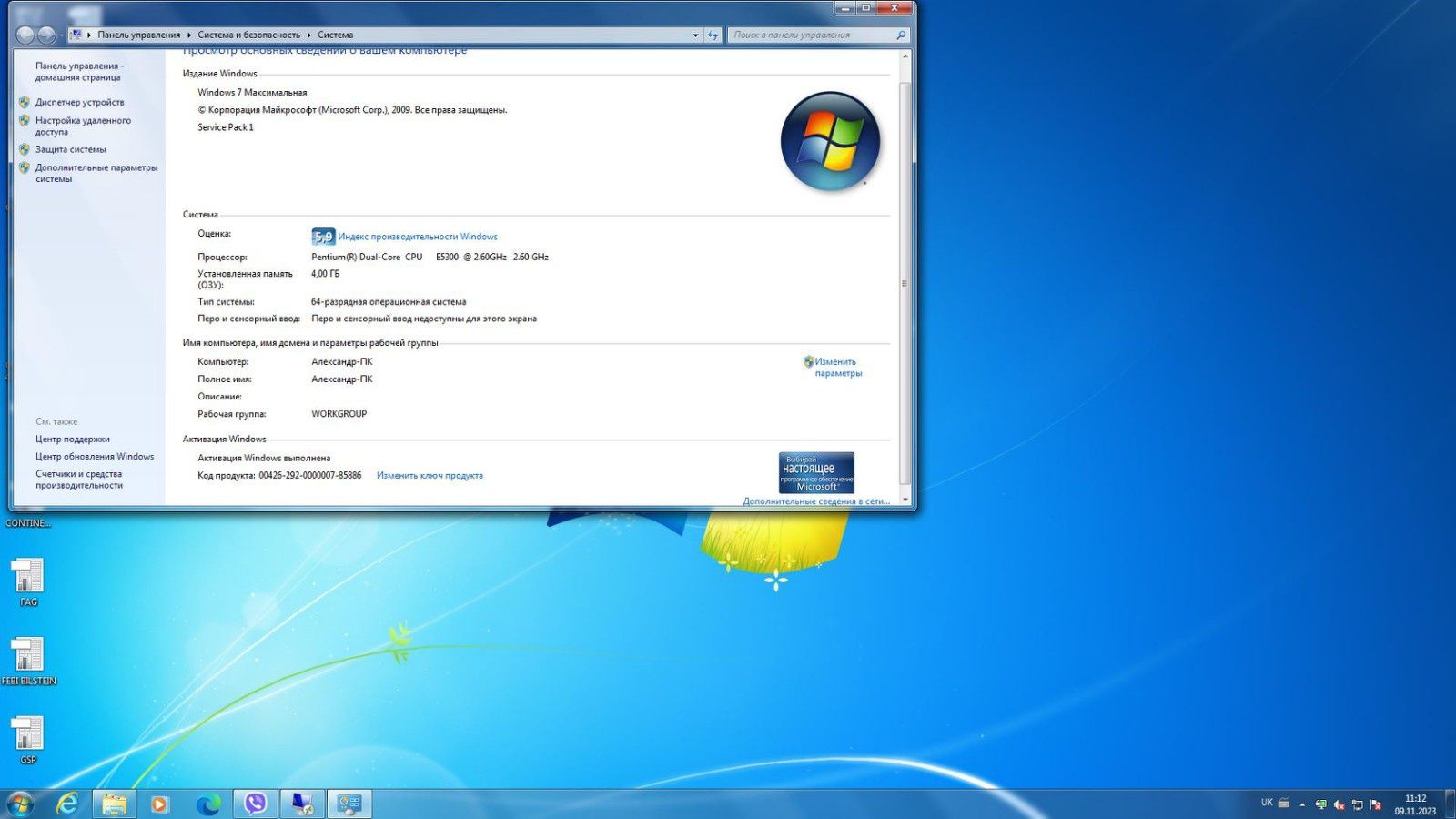This screenshot has width=1456, height=819.
Task: Expand arrow after Панель управления breadcrumb
Action: click(x=189, y=35)
